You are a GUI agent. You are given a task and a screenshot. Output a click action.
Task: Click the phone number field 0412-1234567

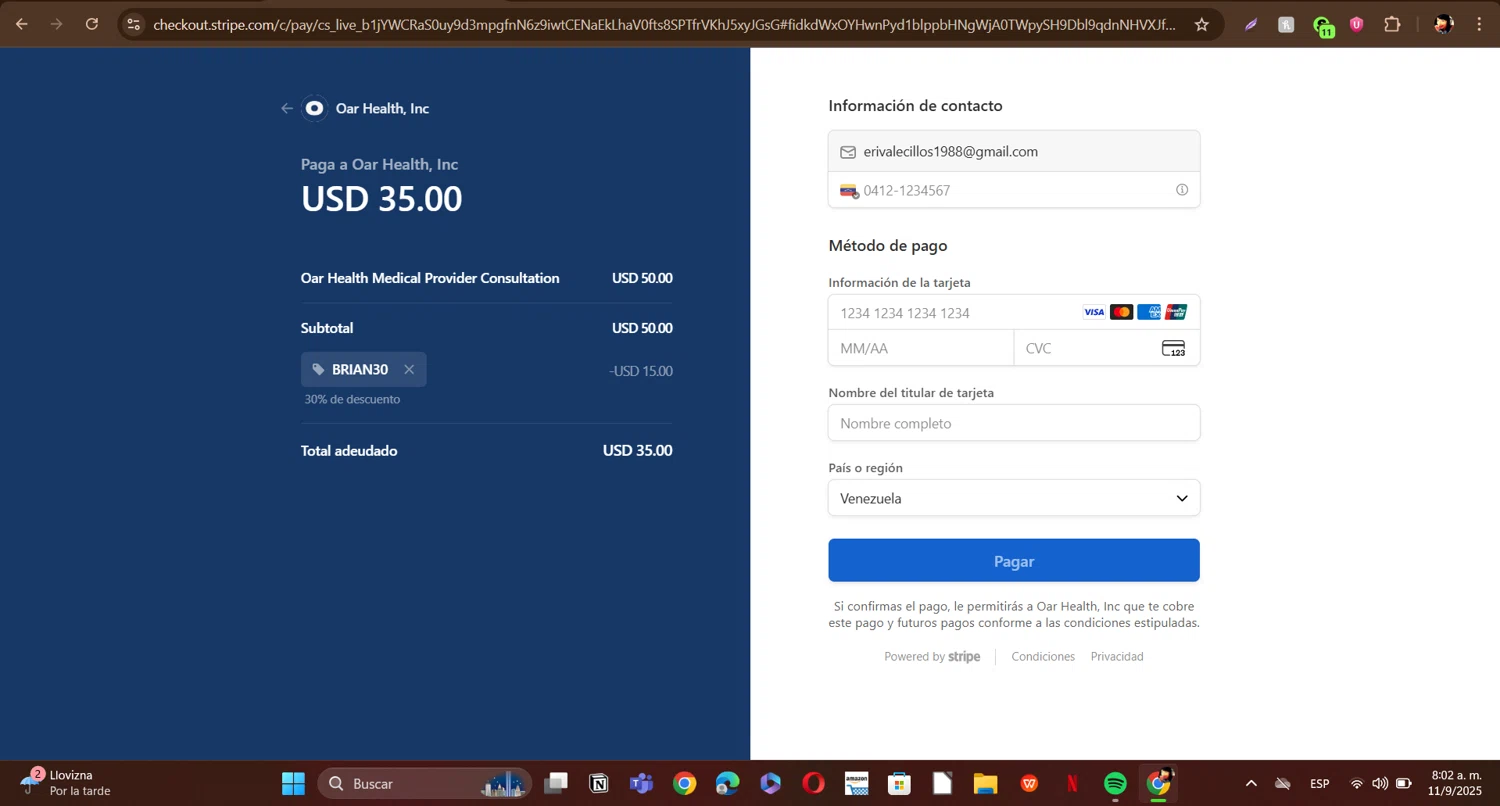(x=1014, y=190)
